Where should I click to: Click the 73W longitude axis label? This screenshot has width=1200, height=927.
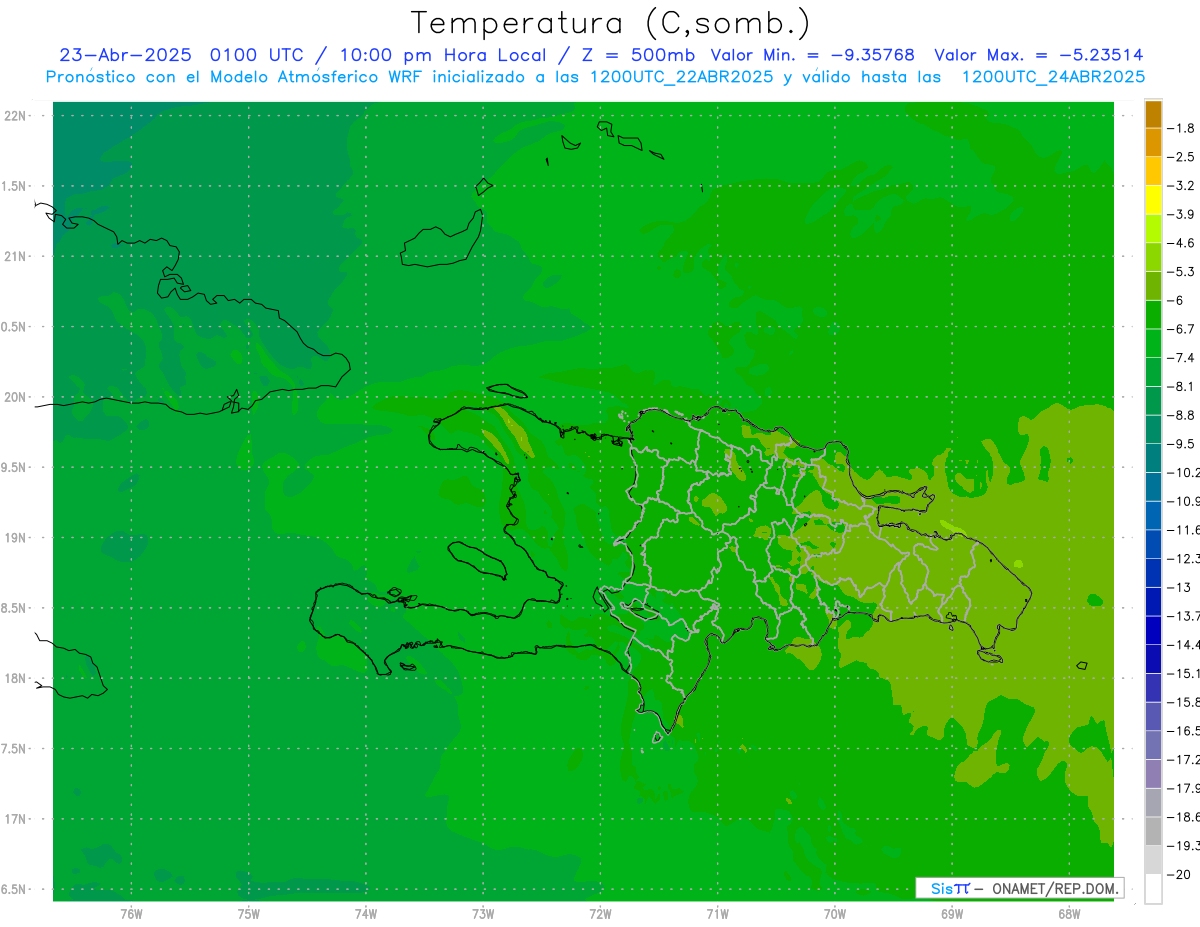click(483, 914)
